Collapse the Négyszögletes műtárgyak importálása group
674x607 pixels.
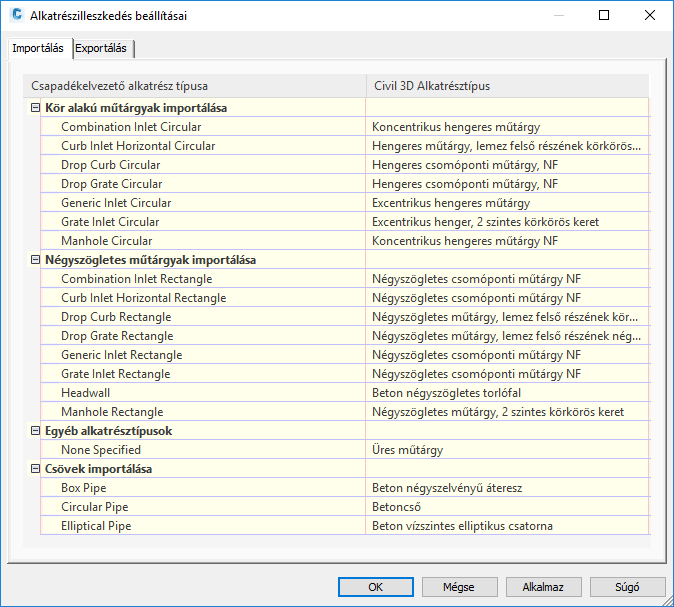point(36,260)
